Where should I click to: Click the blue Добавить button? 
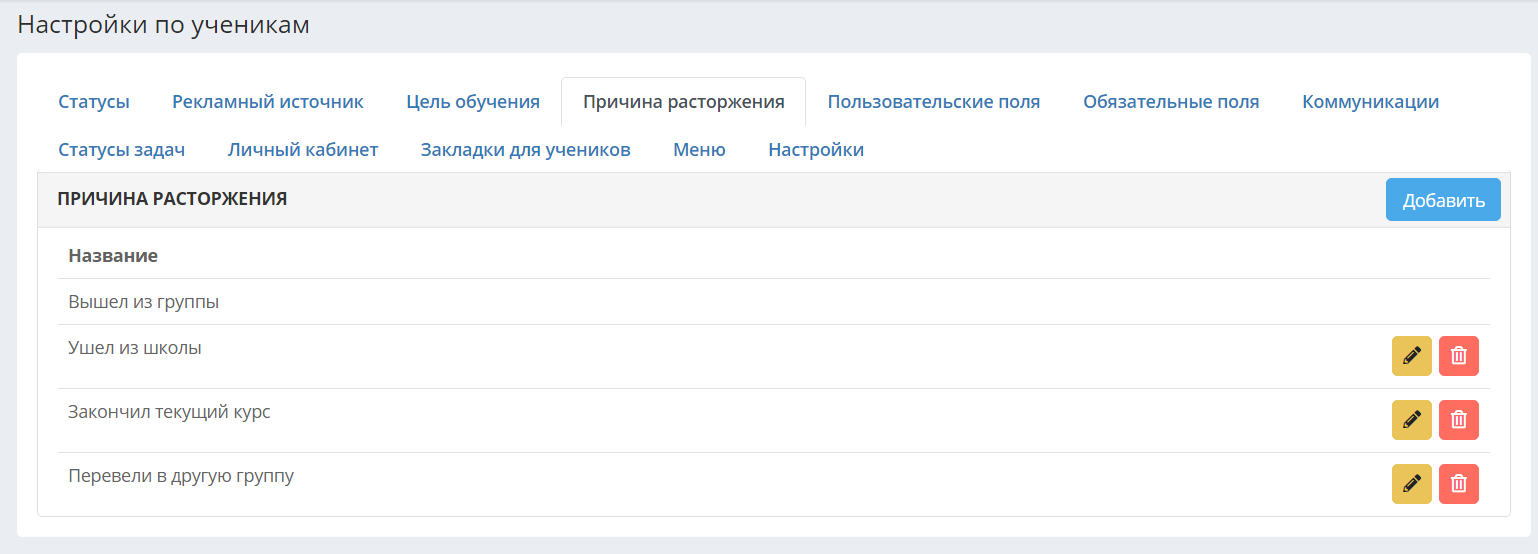click(x=1443, y=200)
